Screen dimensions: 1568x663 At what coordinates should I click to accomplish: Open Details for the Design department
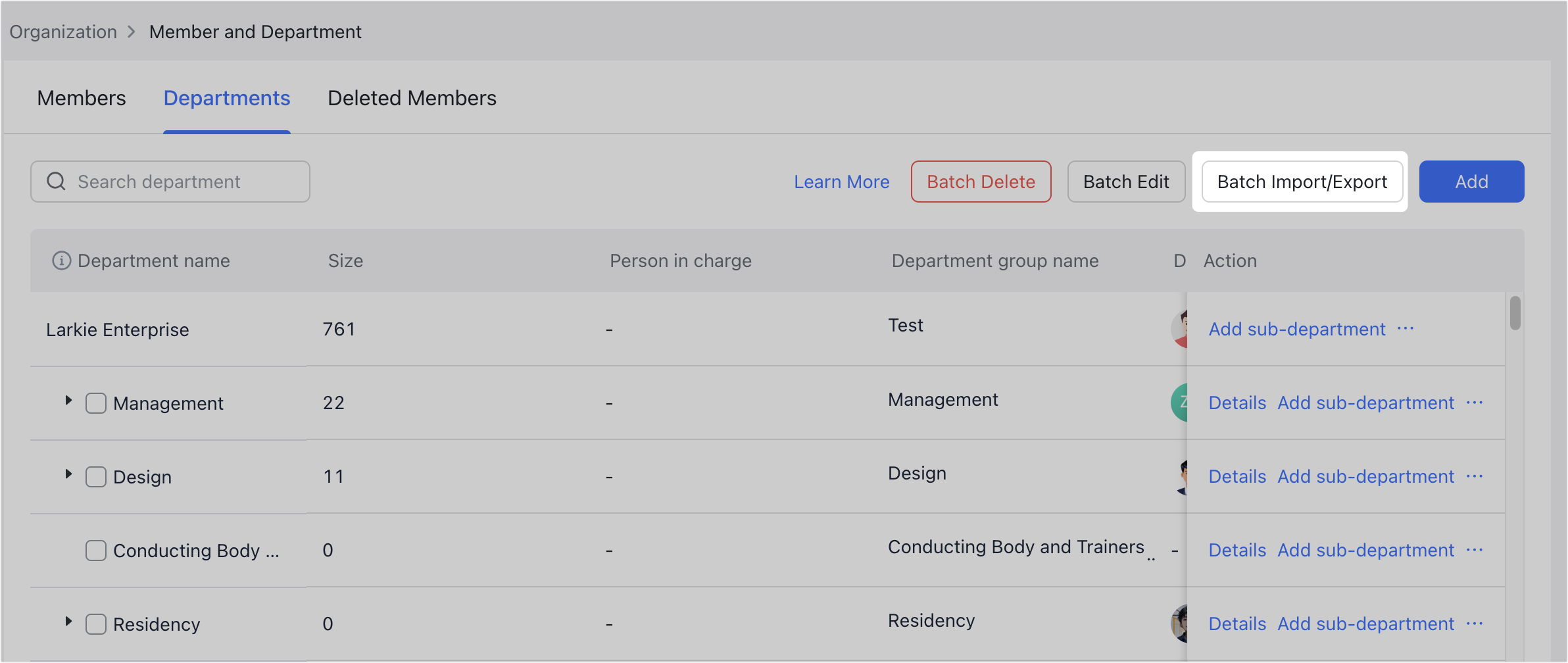pos(1237,476)
